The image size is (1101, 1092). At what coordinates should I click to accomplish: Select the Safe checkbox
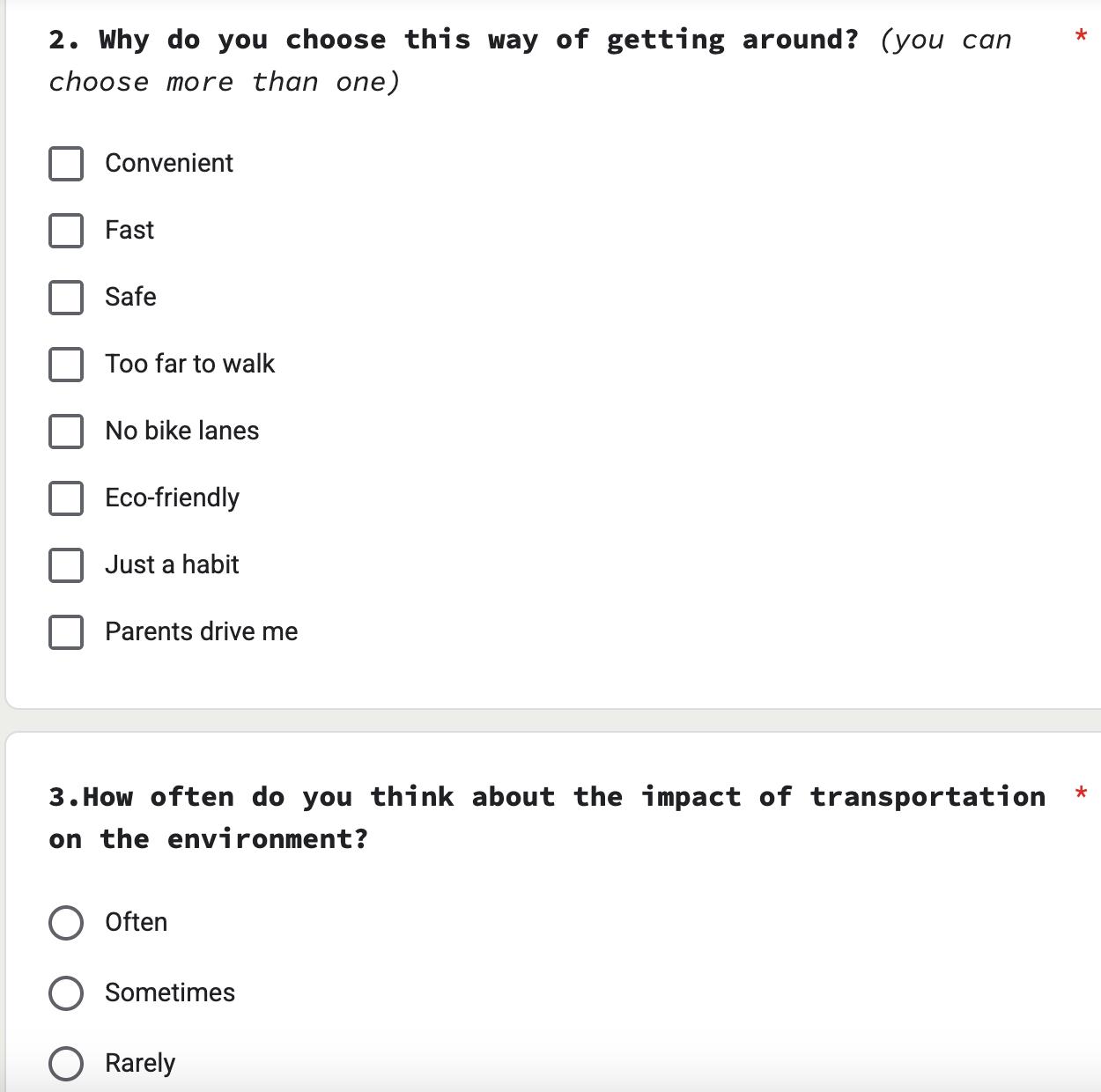66,298
